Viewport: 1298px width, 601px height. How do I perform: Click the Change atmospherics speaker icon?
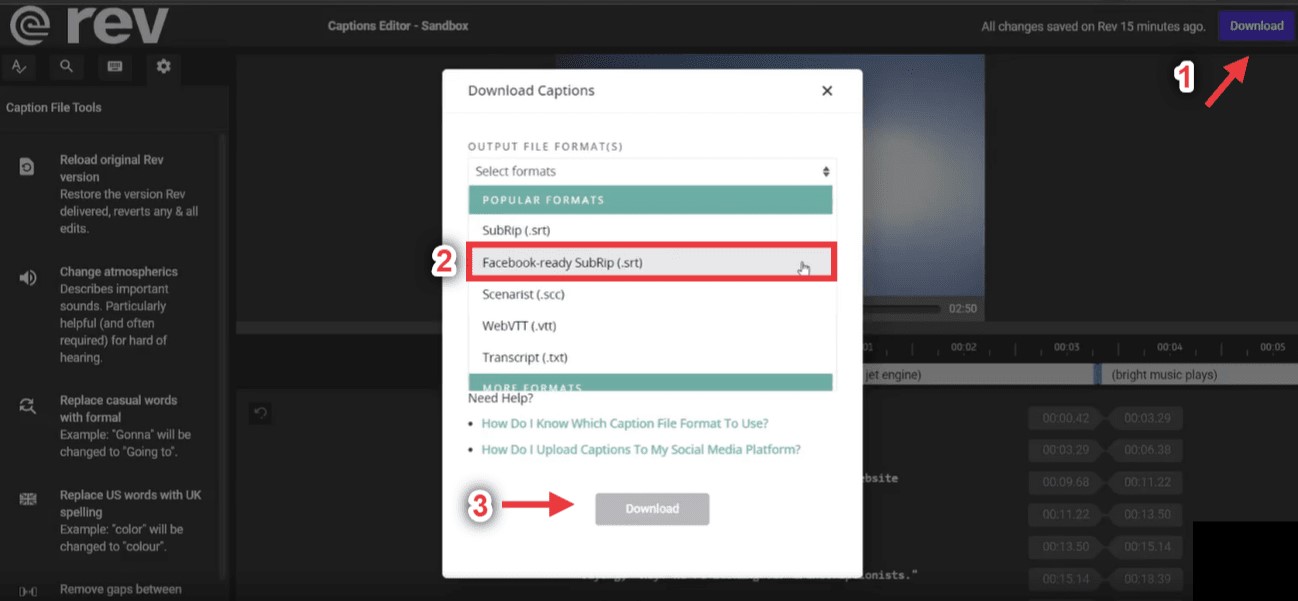[28, 278]
